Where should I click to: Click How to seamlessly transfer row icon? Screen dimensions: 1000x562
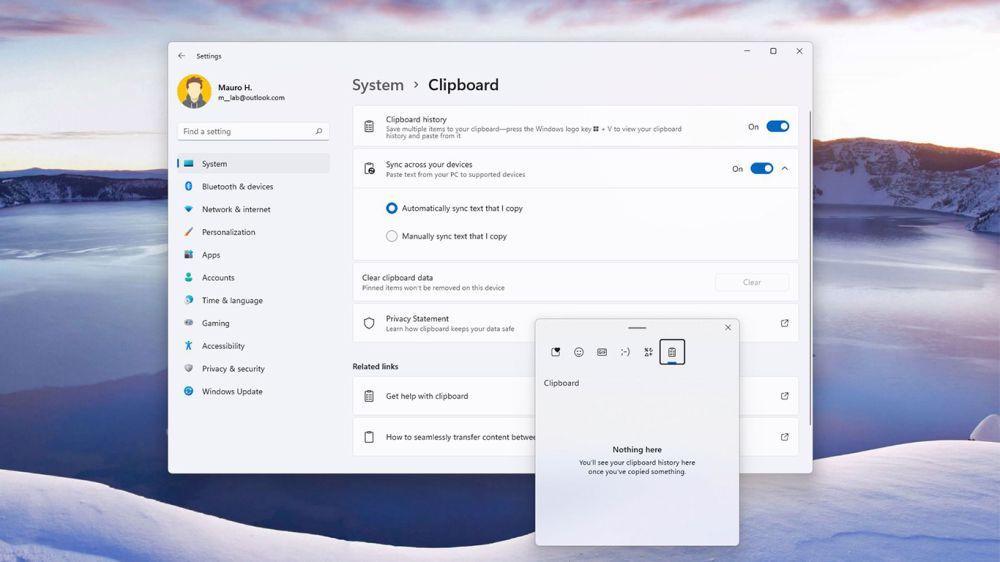tap(369, 437)
